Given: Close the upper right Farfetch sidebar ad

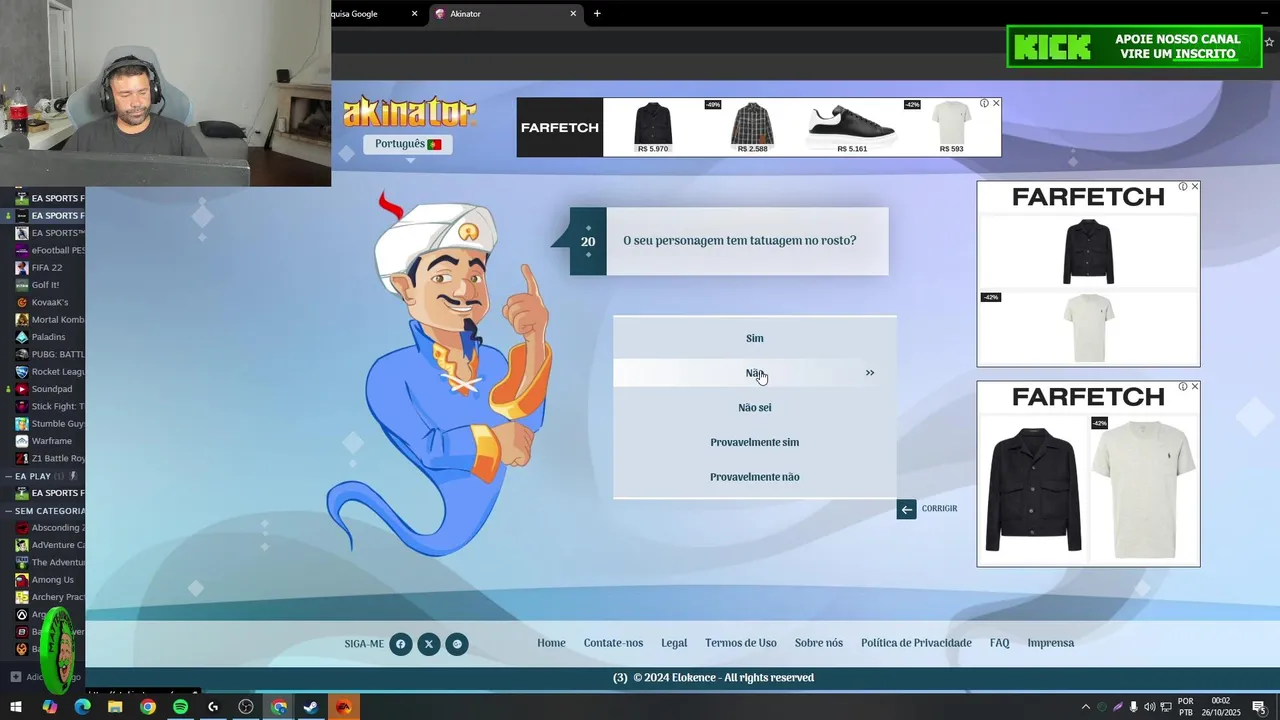Looking at the screenshot, I should click(1194, 186).
